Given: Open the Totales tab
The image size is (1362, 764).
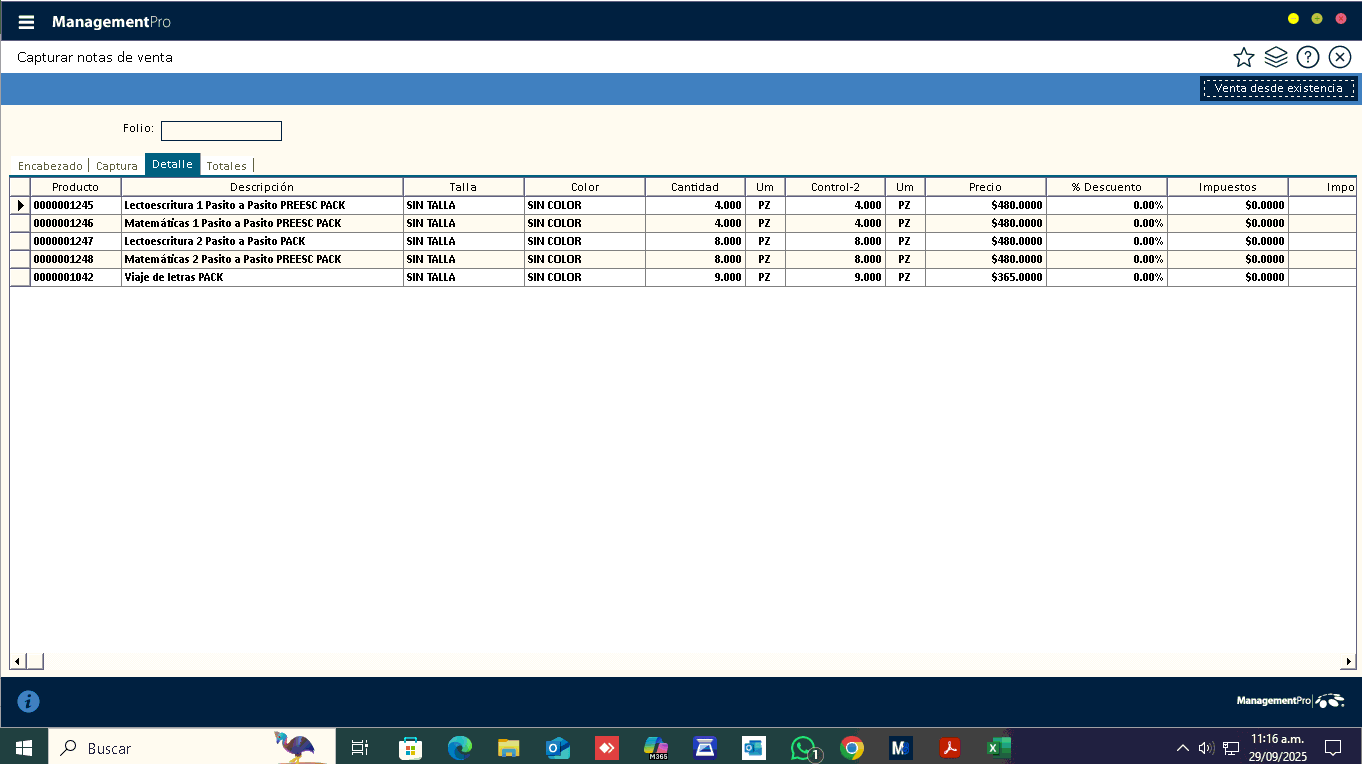Looking at the screenshot, I should (226, 166).
